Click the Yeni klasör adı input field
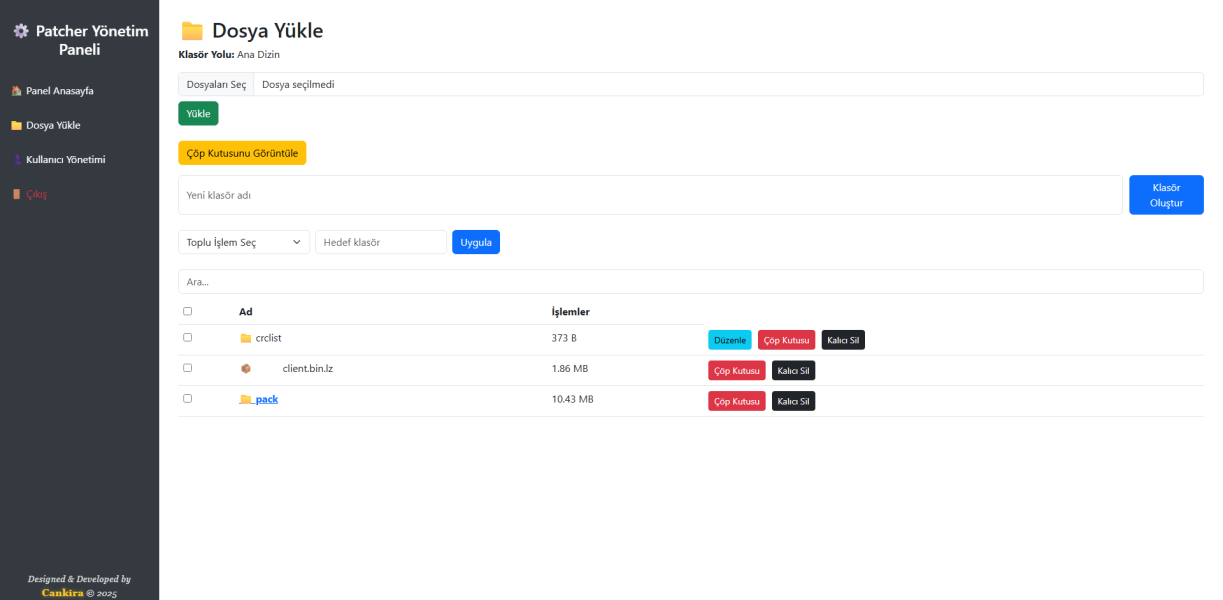 click(x=650, y=195)
